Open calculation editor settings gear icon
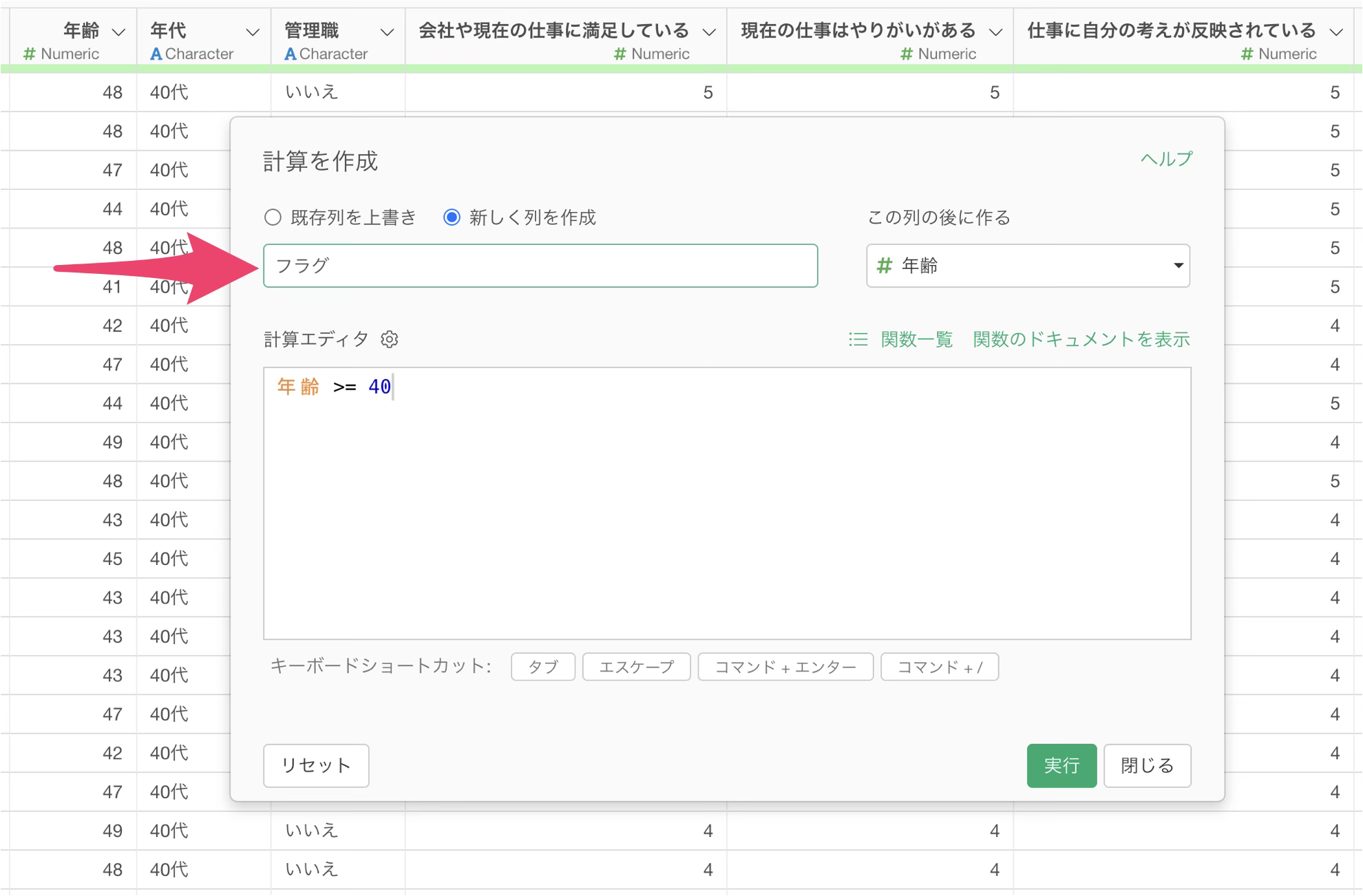Viewport: 1363px width, 896px height. point(390,339)
